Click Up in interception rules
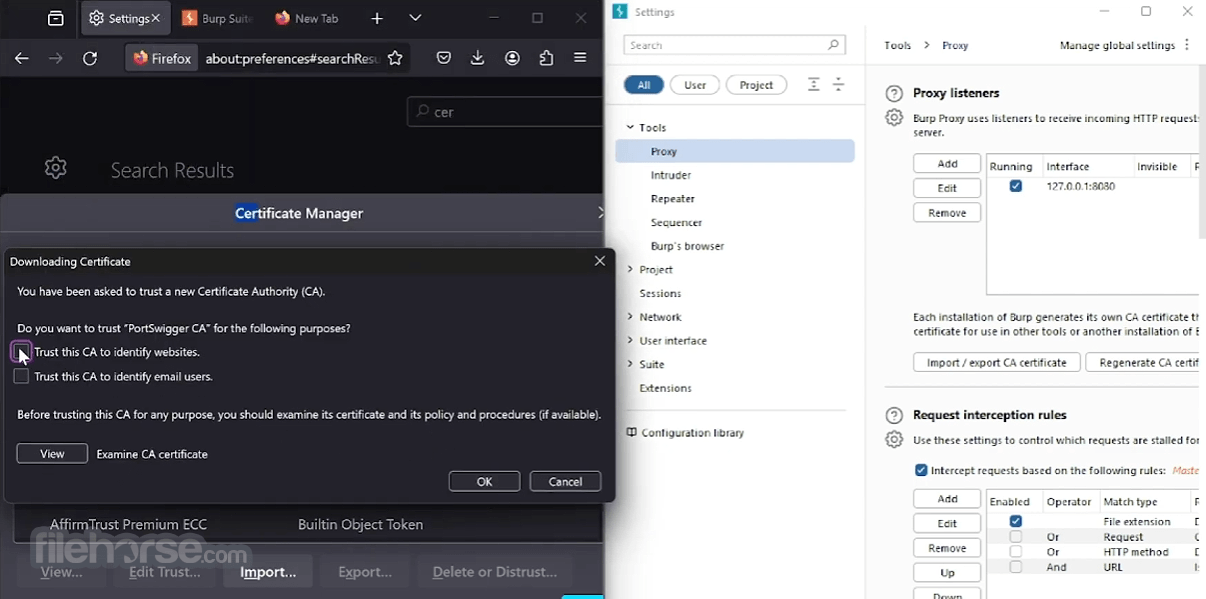 pyautogui.click(x=947, y=573)
